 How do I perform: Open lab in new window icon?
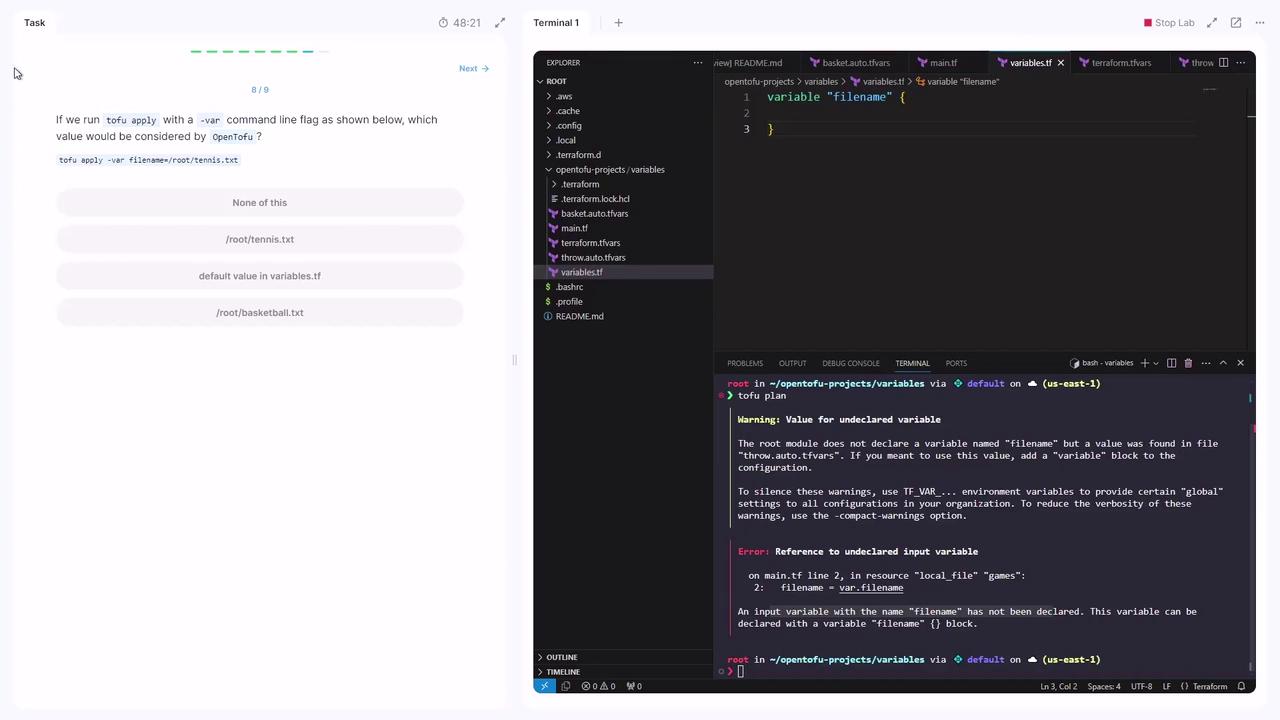coord(1236,23)
